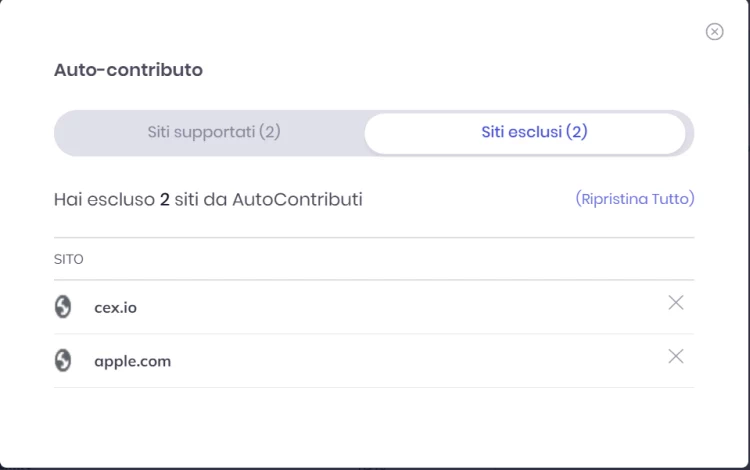This screenshot has width=750, height=470.
Task: Click the empty space in the cex.io row
Action: [x=402, y=307]
